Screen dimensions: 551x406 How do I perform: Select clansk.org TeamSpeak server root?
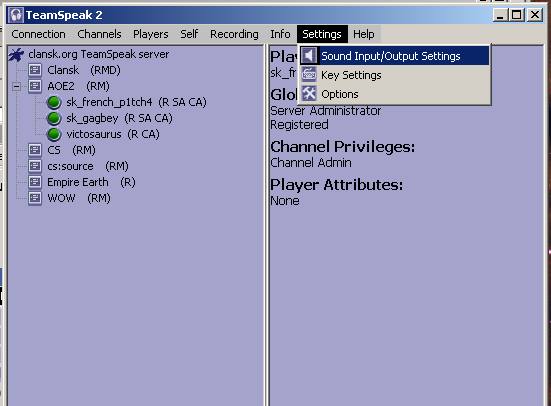point(98,54)
